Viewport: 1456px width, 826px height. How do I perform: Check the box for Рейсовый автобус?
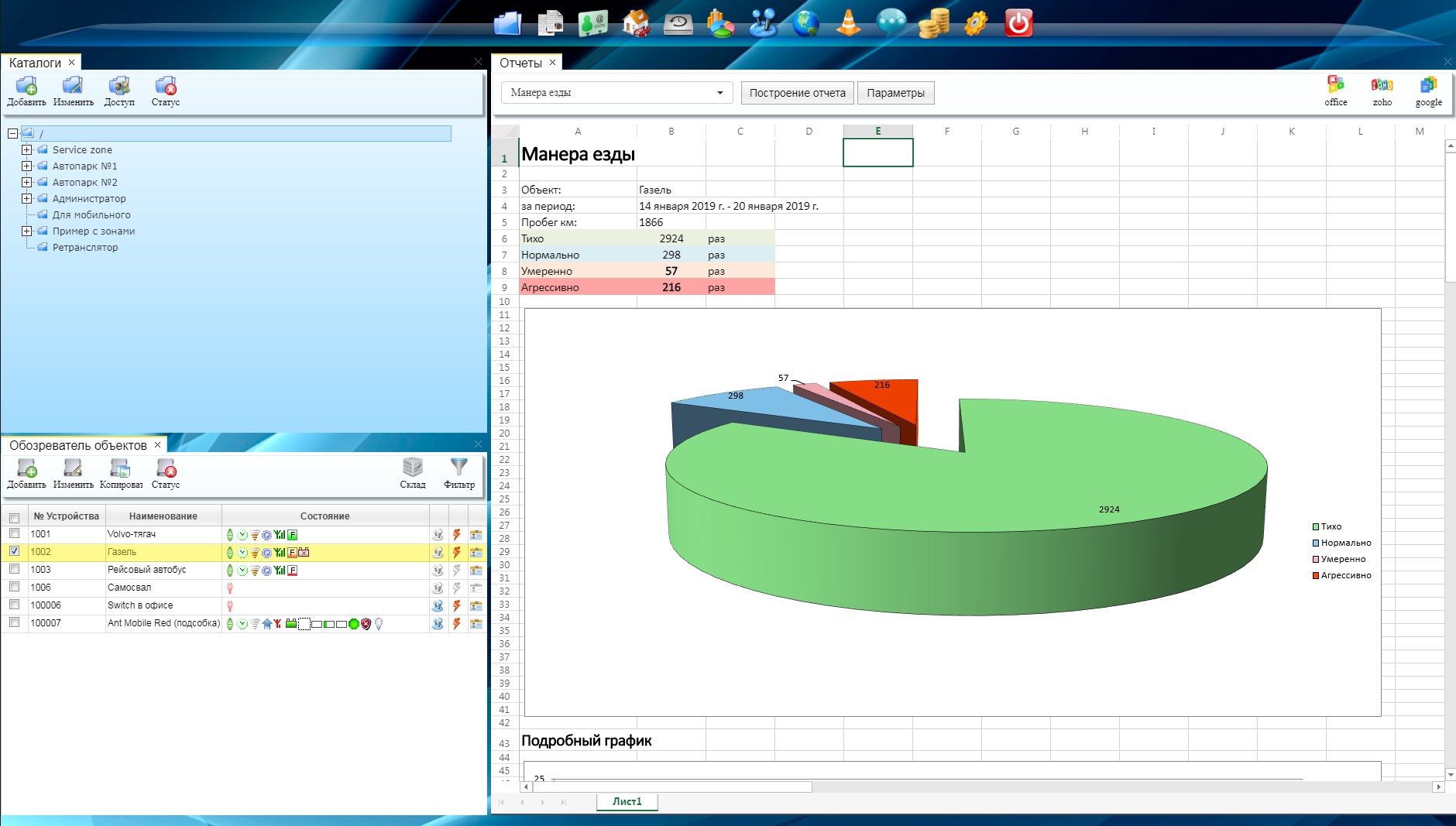[x=14, y=569]
